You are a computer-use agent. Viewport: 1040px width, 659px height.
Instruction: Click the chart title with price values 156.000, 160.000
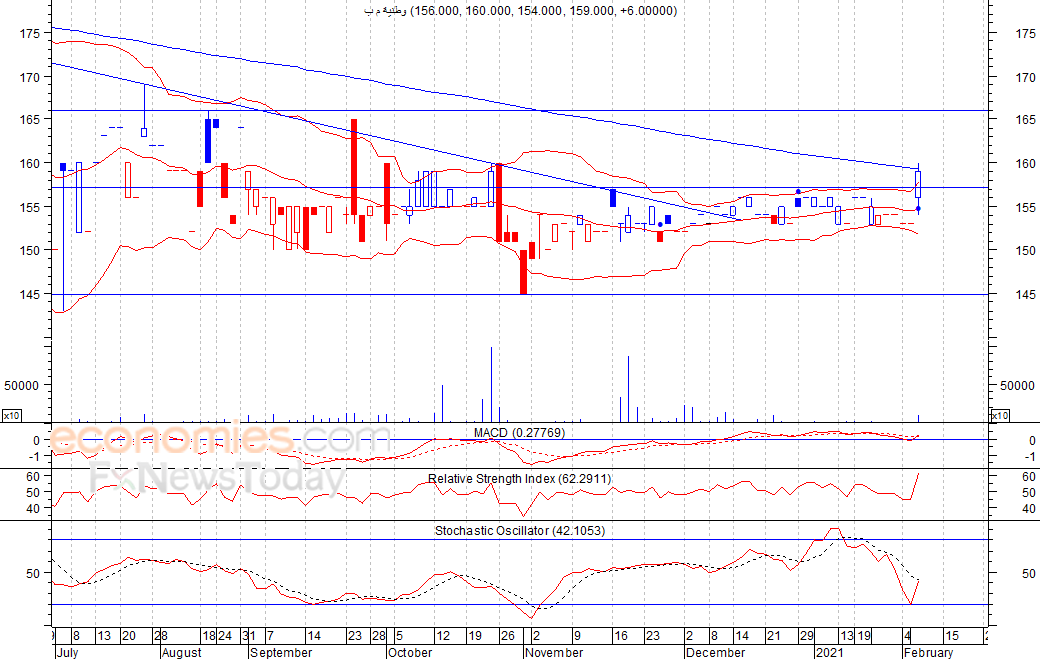pyautogui.click(x=521, y=11)
